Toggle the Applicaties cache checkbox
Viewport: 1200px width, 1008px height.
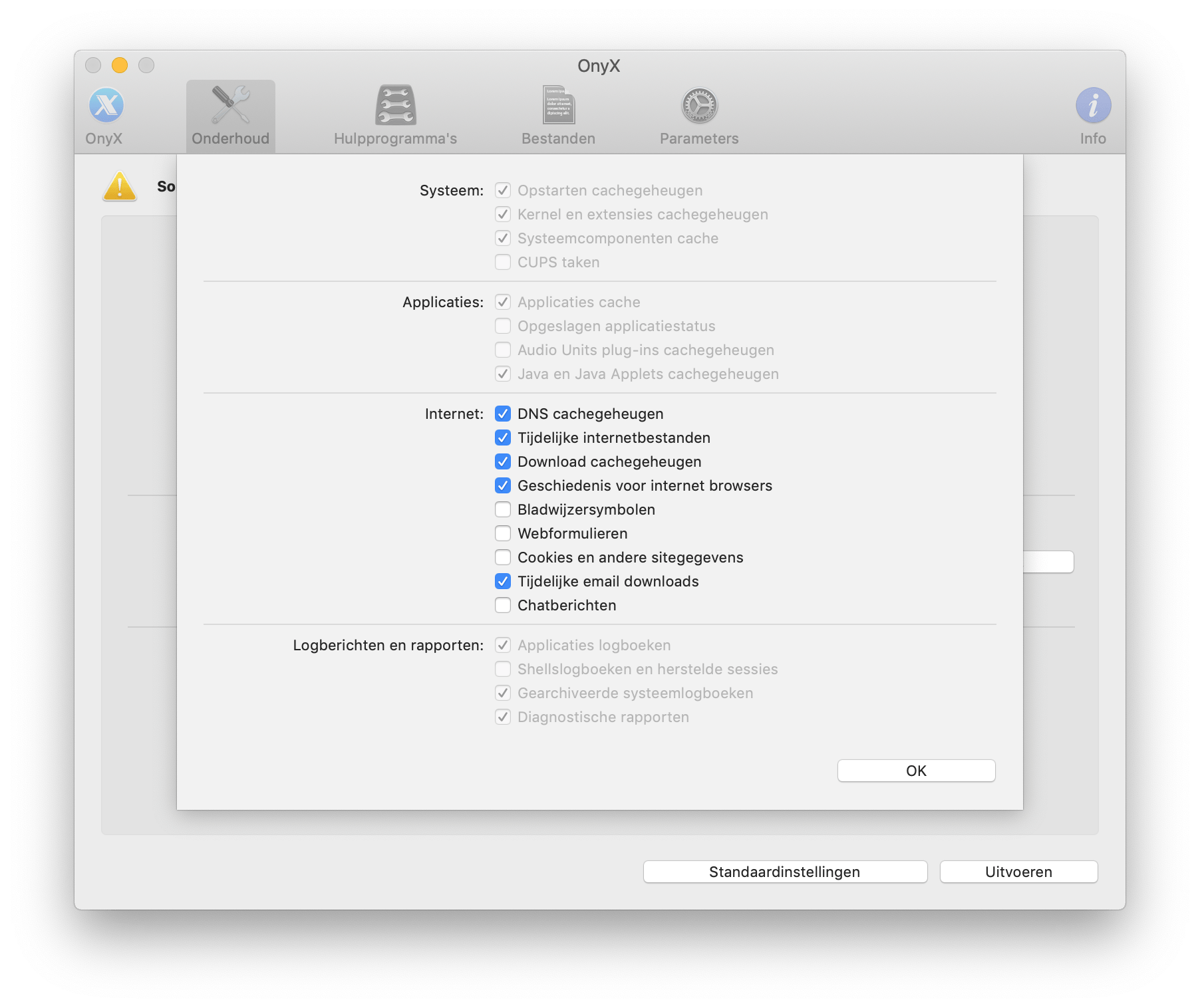(503, 302)
